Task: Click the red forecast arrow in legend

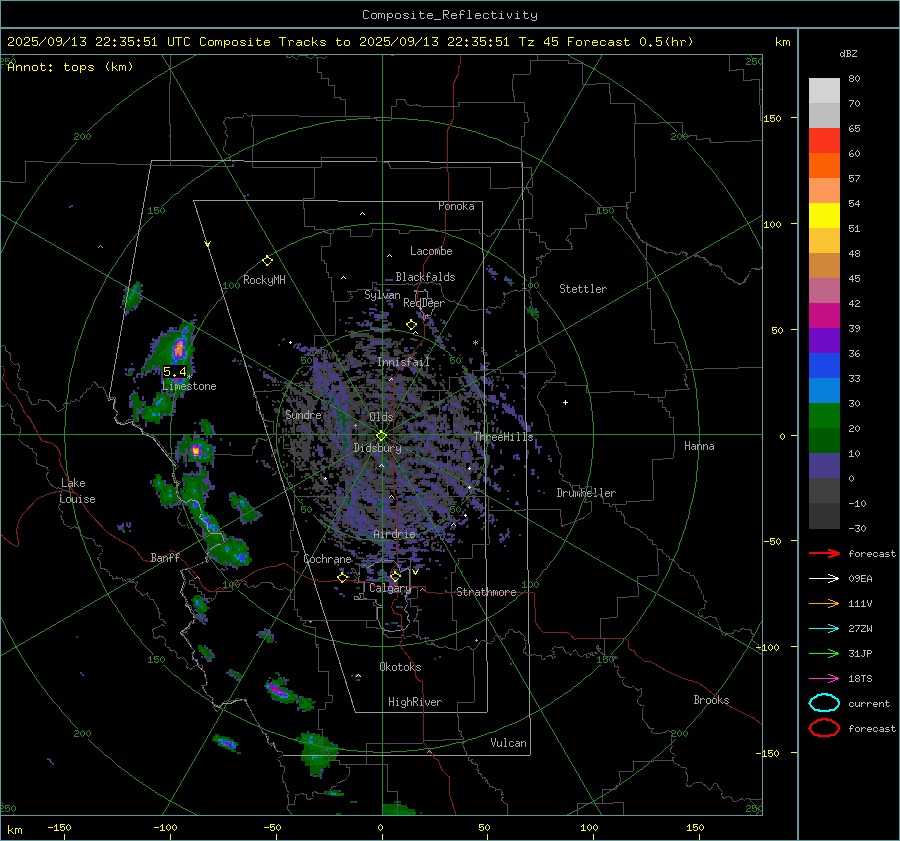Action: (x=824, y=553)
